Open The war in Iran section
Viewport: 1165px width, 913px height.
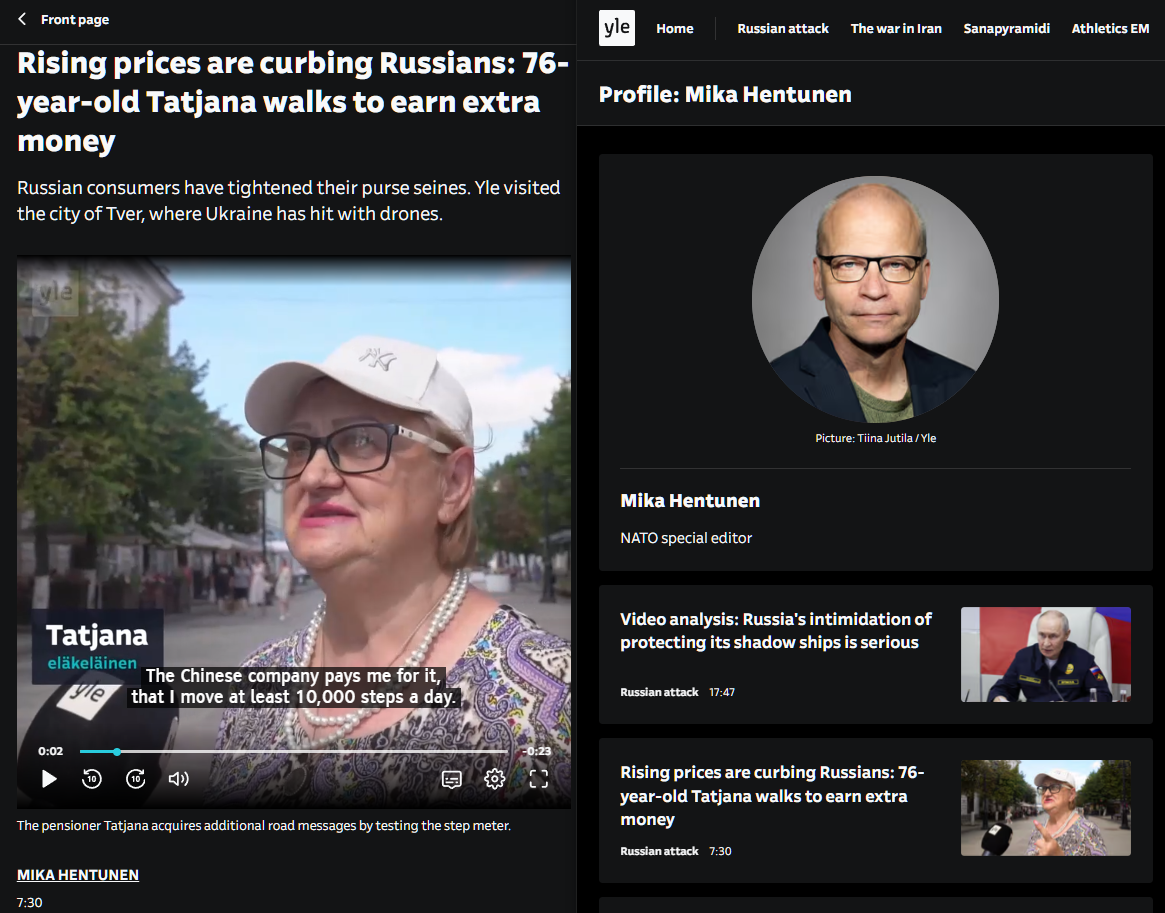(896, 28)
